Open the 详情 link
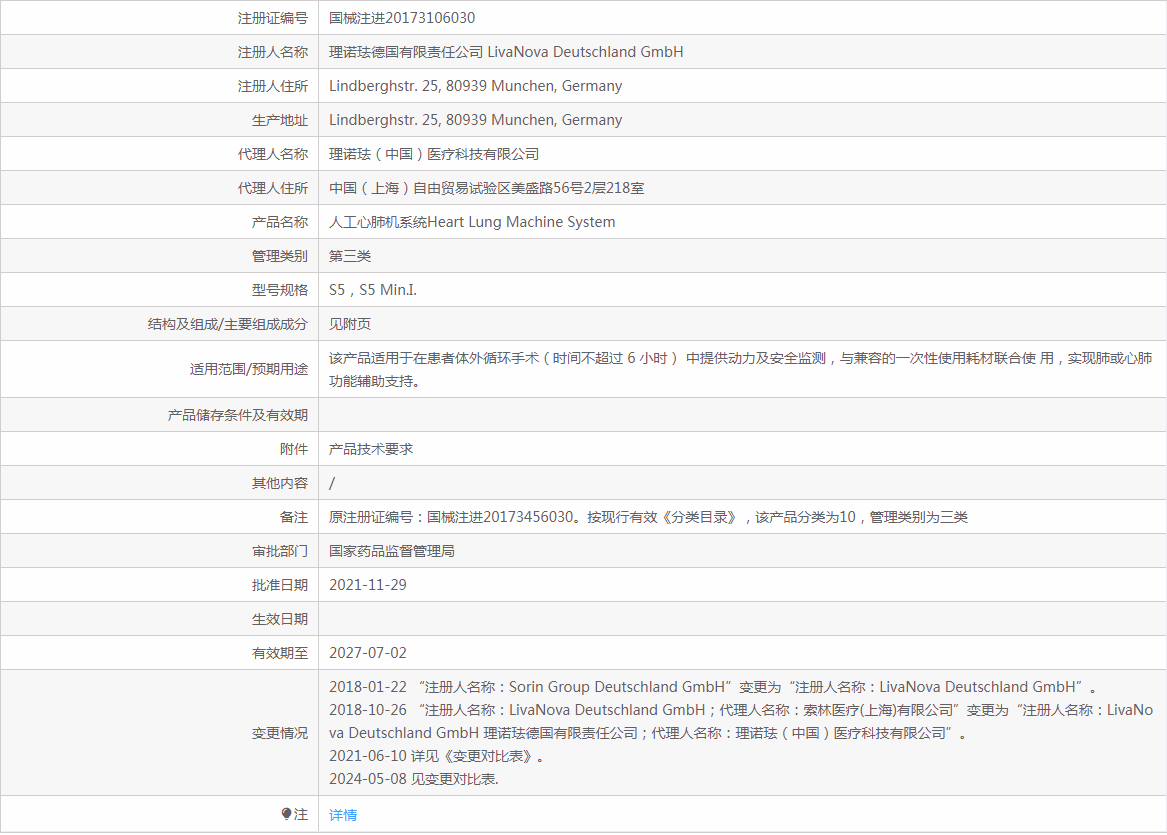Image resolution: width=1167 pixels, height=835 pixels. pyautogui.click(x=342, y=815)
